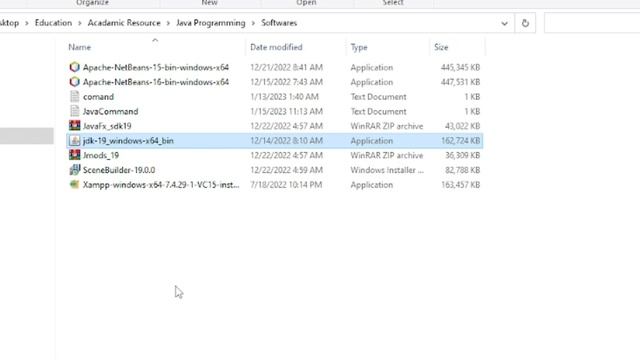640x360 pixels.
Task: Click the 82,788 KB size cell
Action: point(463,170)
